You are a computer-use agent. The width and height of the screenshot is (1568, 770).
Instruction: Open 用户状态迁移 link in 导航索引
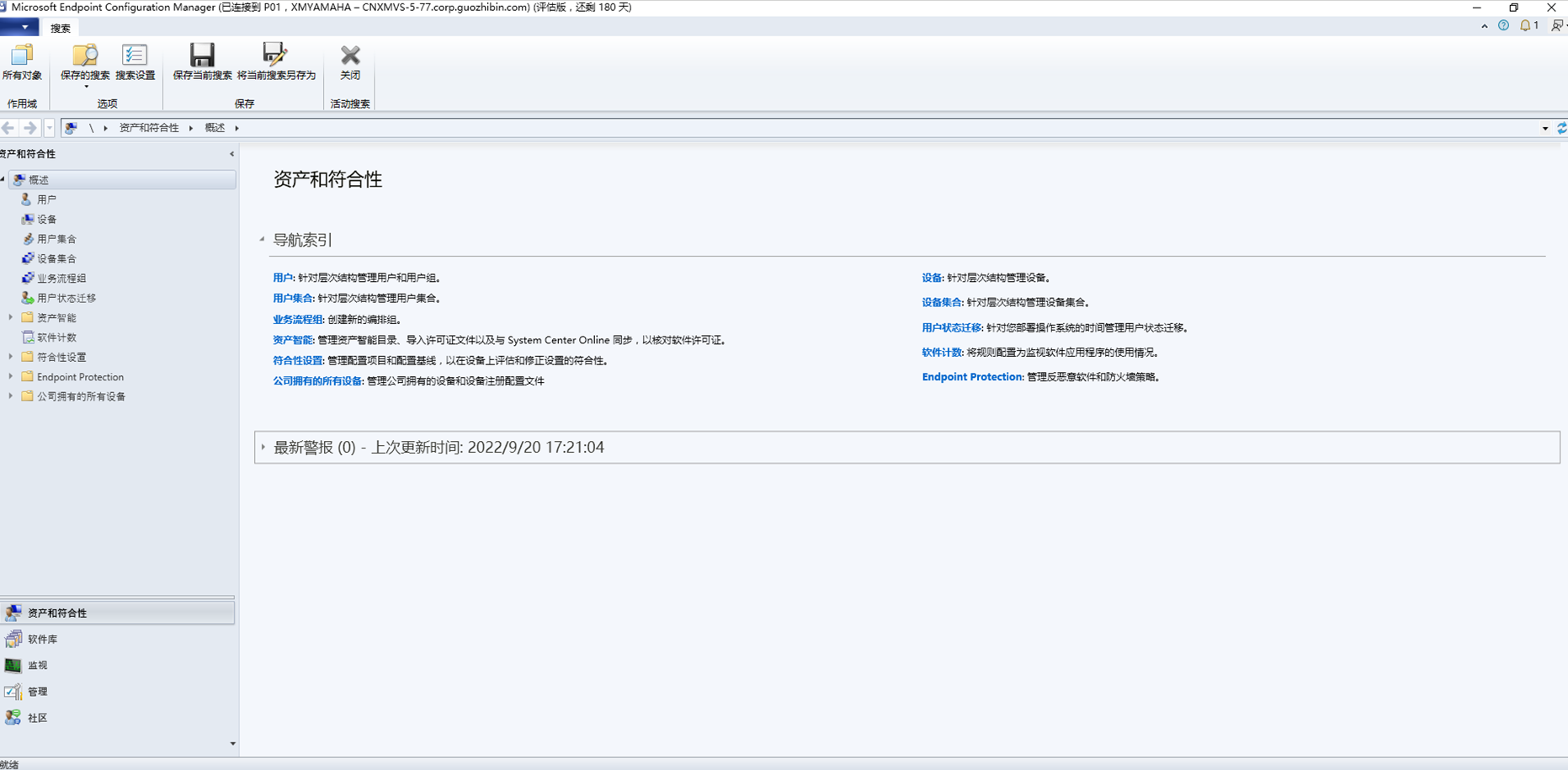point(952,327)
